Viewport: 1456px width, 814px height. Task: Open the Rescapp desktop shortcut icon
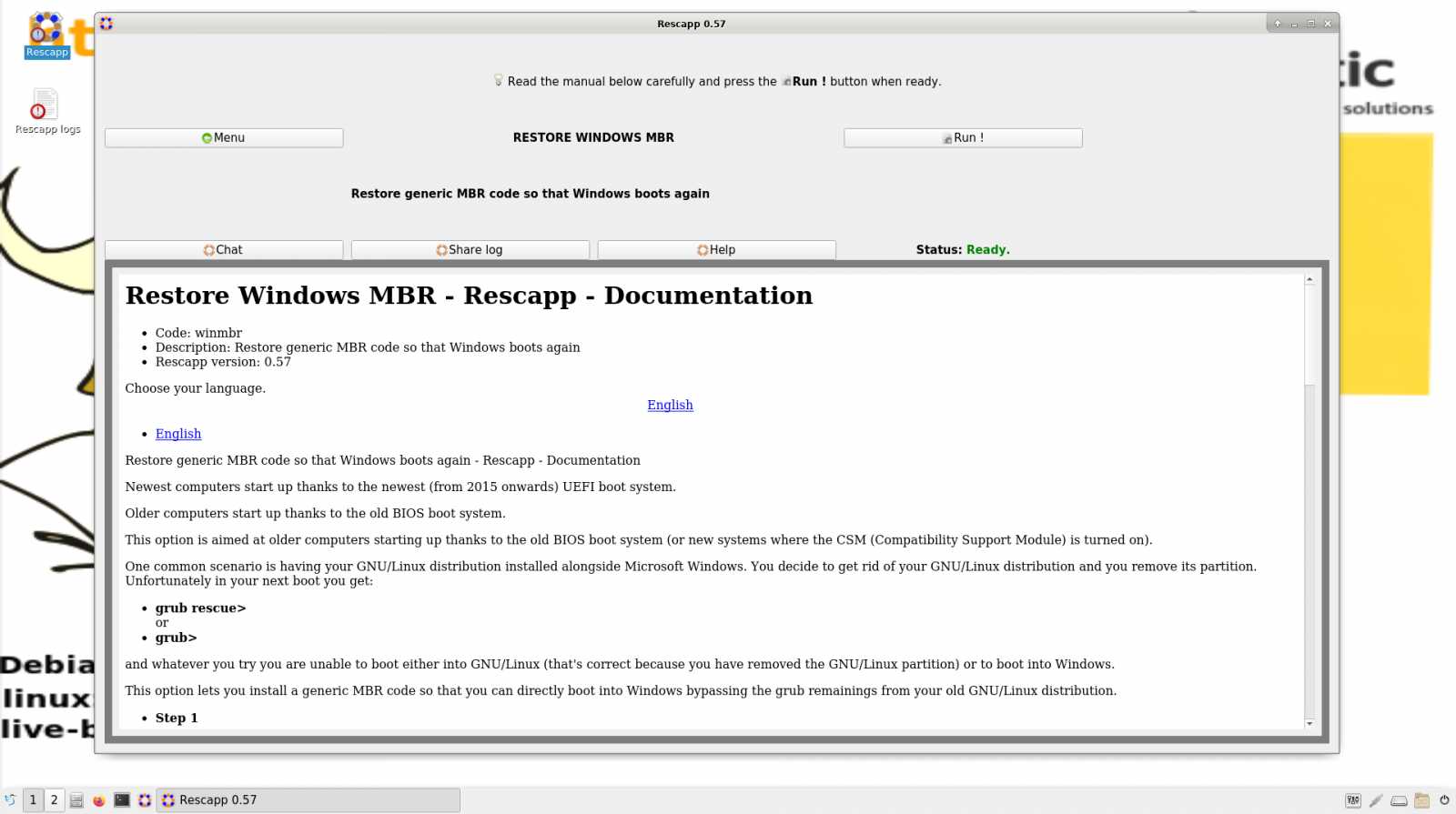click(x=45, y=35)
